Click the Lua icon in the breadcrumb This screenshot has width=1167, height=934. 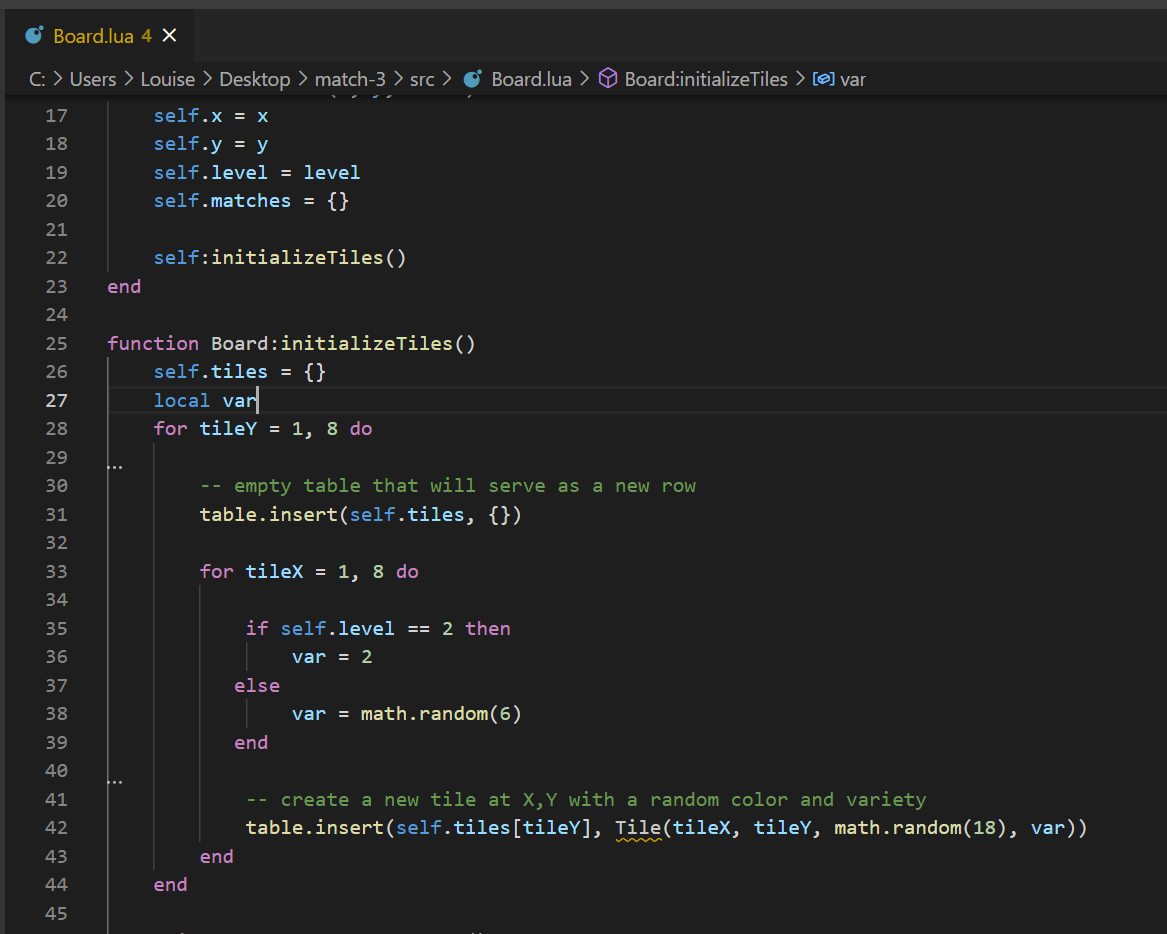(473, 79)
